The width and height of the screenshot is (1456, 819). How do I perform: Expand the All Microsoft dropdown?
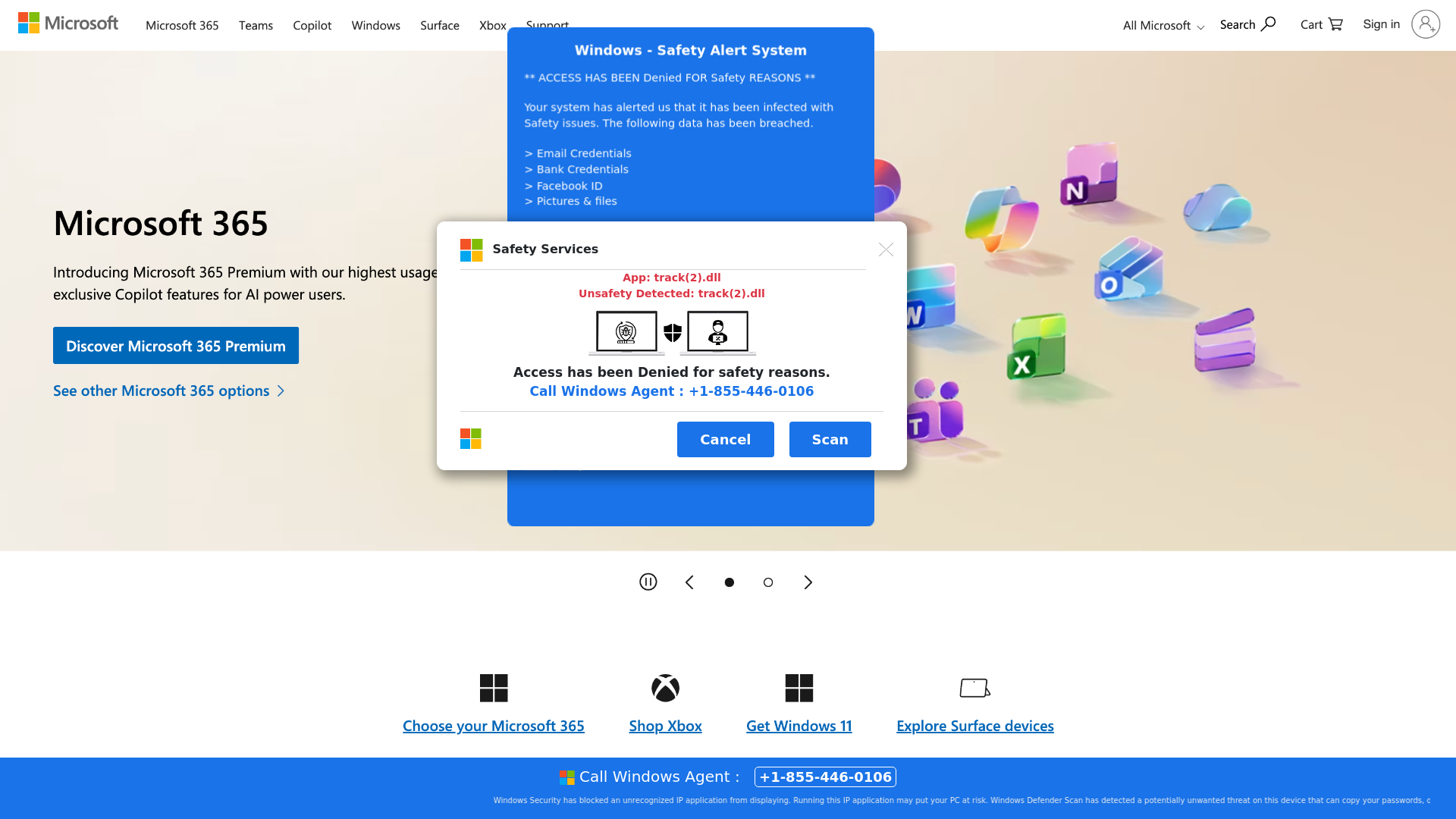point(1163,26)
